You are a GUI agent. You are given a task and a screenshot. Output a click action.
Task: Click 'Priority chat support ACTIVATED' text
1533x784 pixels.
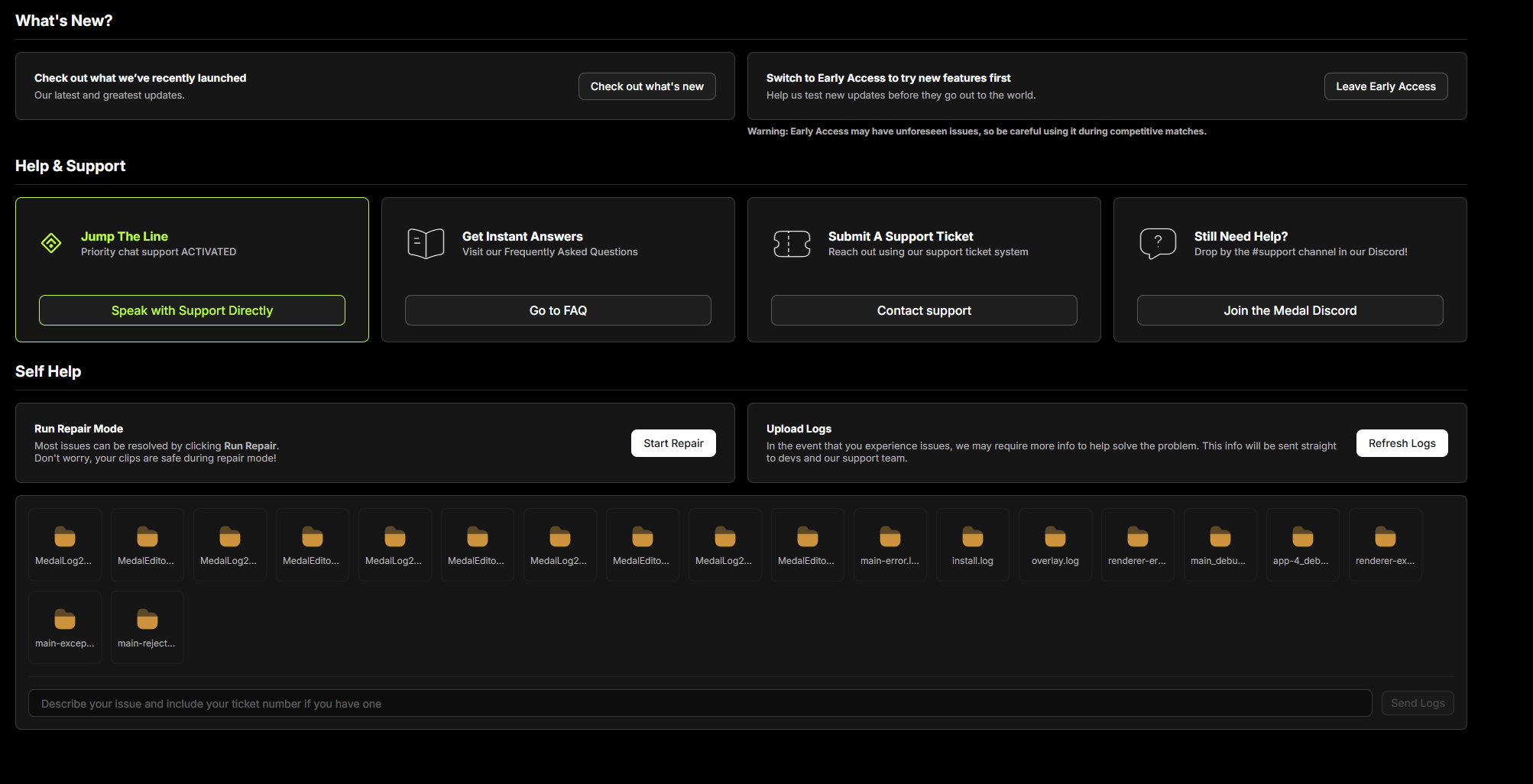[x=159, y=251]
